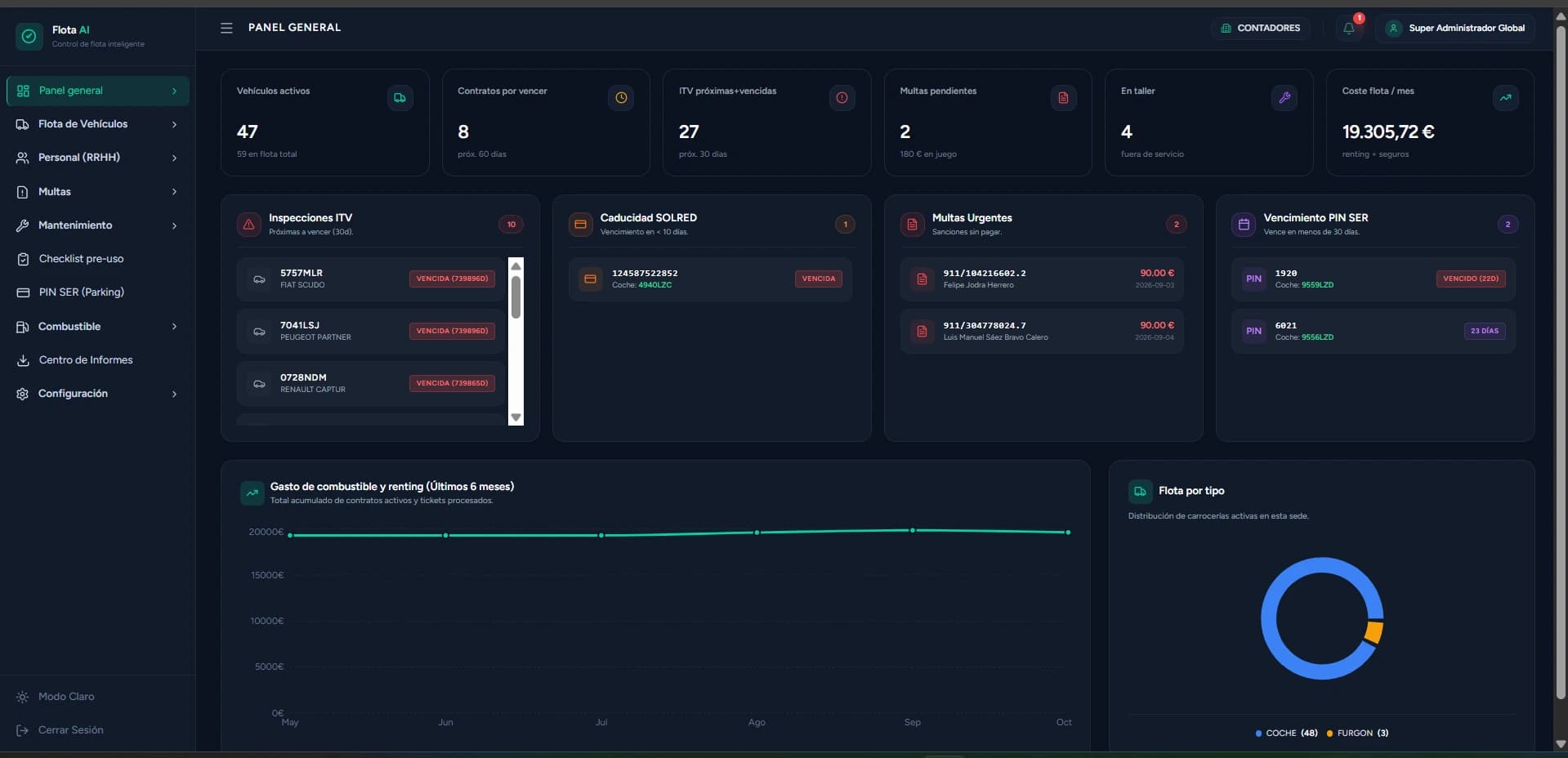Open PIN SER (Parking) in the sidebar
The width and height of the screenshot is (1568, 758).
pyautogui.click(x=98, y=292)
